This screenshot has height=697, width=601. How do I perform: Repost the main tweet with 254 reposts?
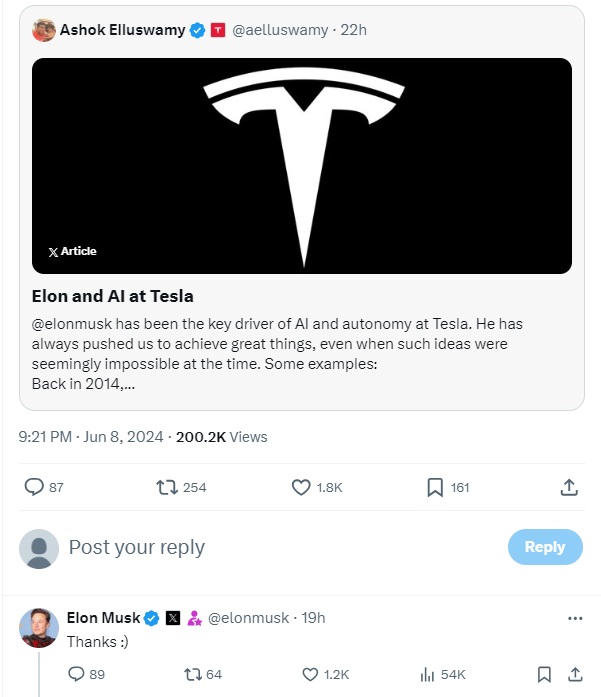168,487
